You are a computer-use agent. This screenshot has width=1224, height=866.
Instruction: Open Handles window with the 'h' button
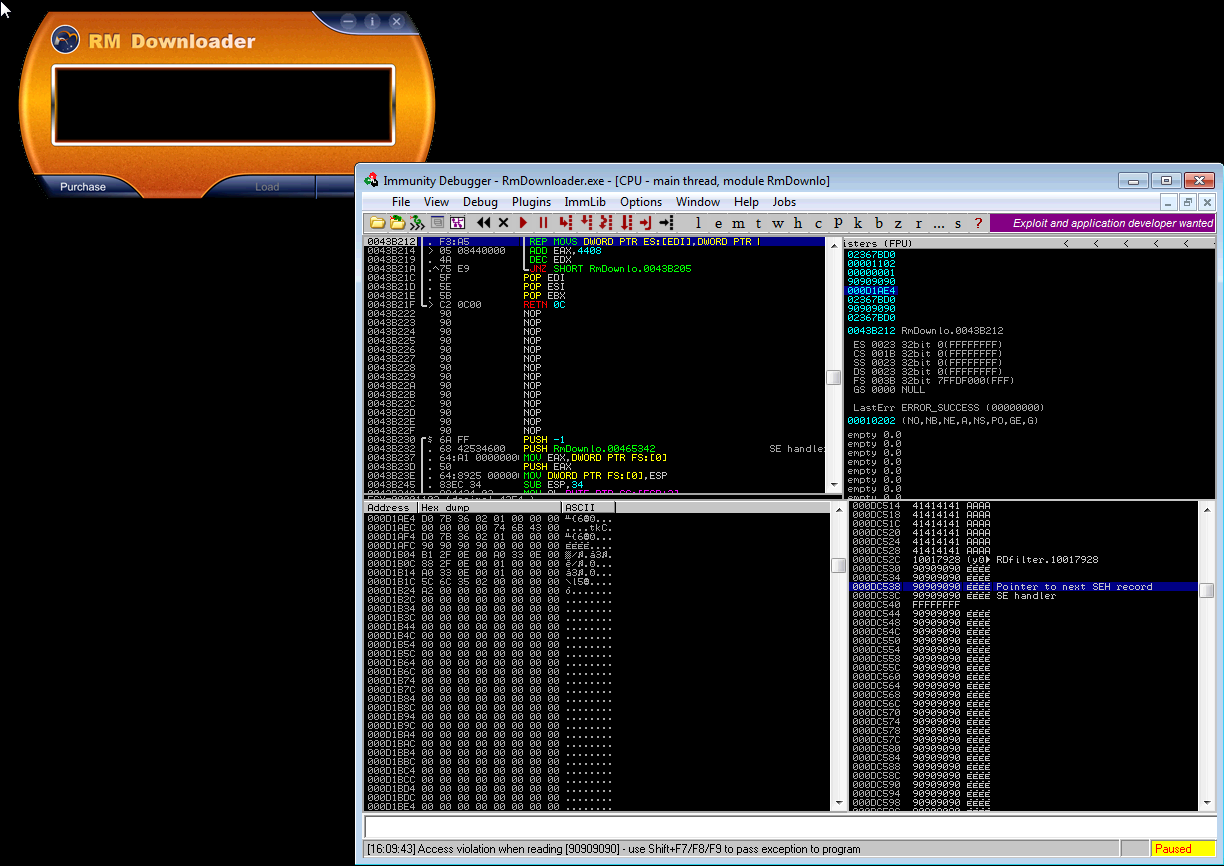click(x=797, y=222)
